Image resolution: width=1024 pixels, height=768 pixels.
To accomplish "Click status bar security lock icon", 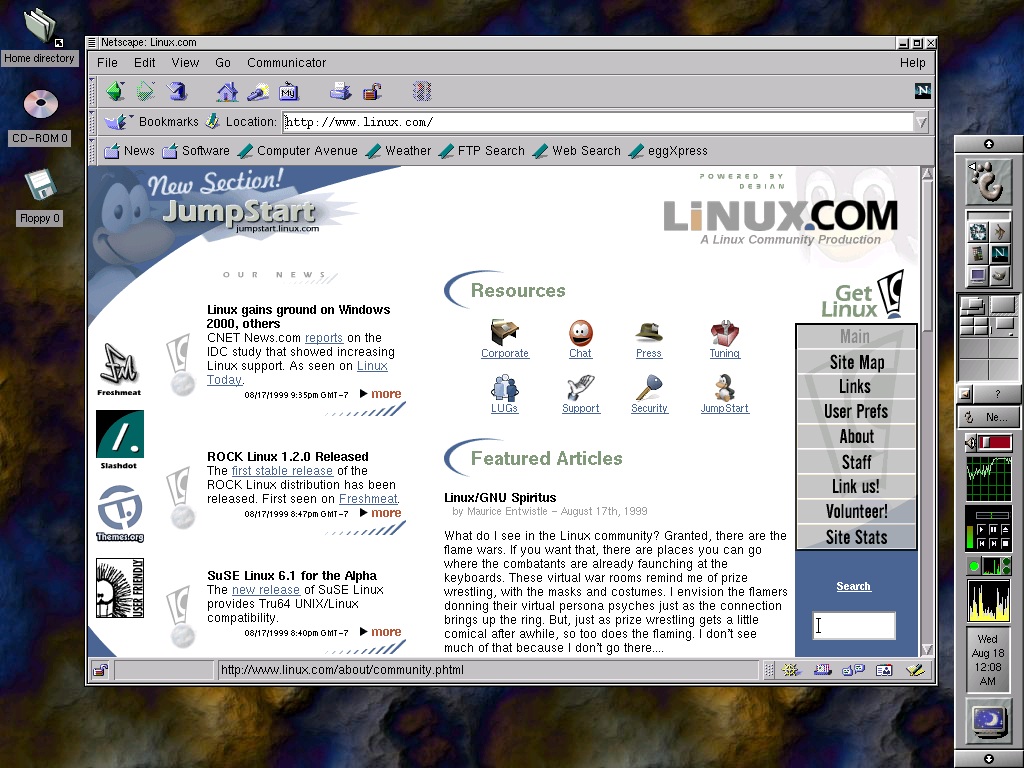I will tap(100, 670).
